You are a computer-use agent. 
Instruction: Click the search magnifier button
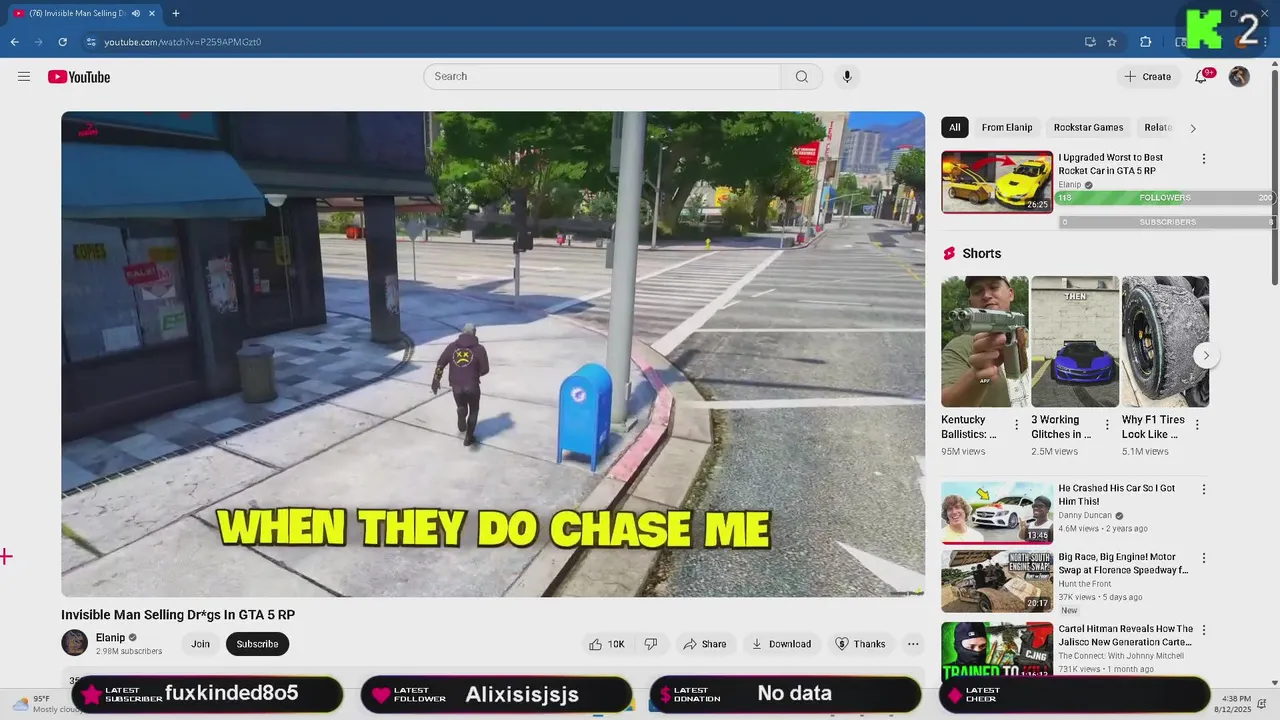(802, 77)
